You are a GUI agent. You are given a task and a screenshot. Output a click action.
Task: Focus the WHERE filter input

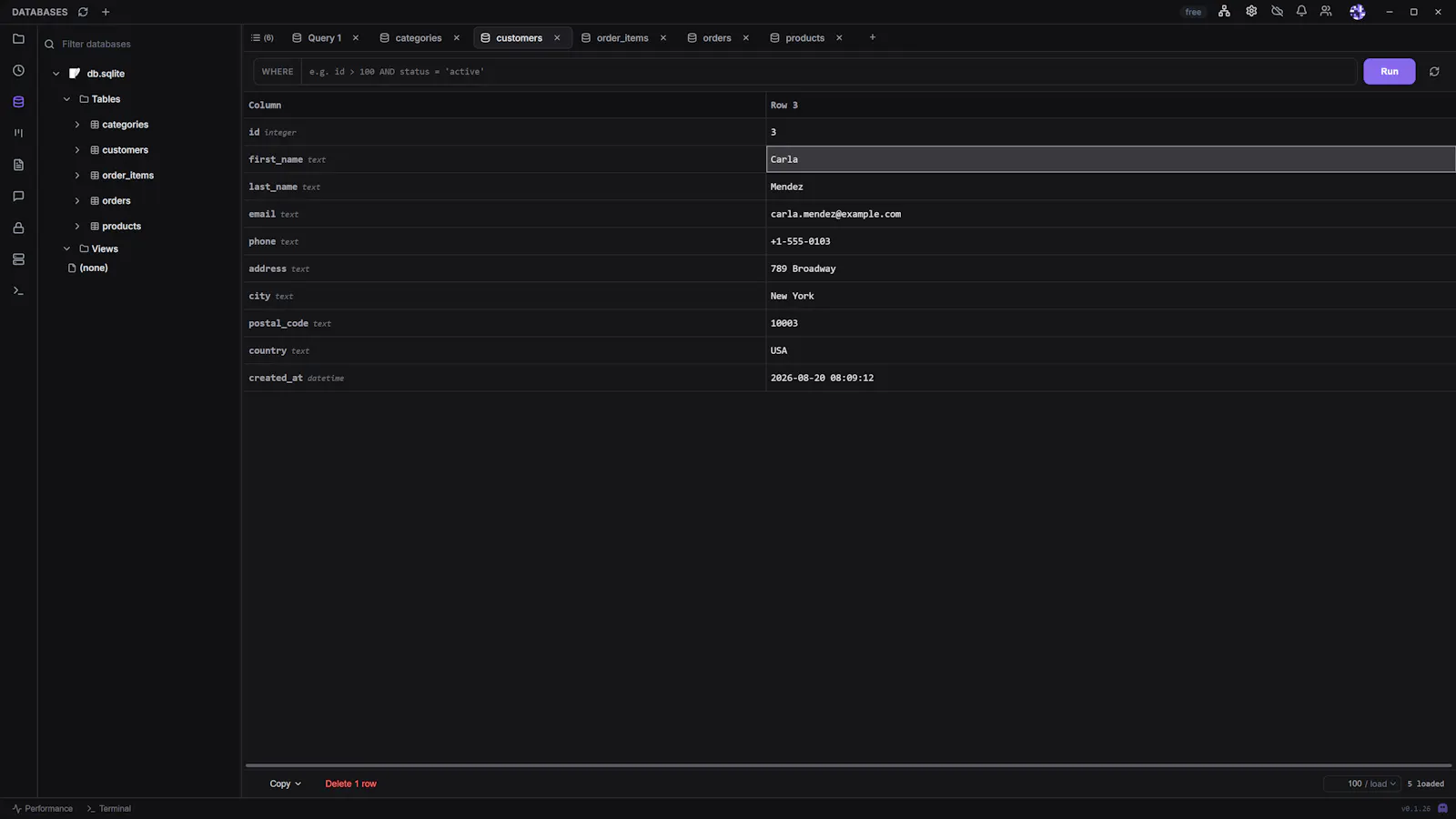[829, 71]
